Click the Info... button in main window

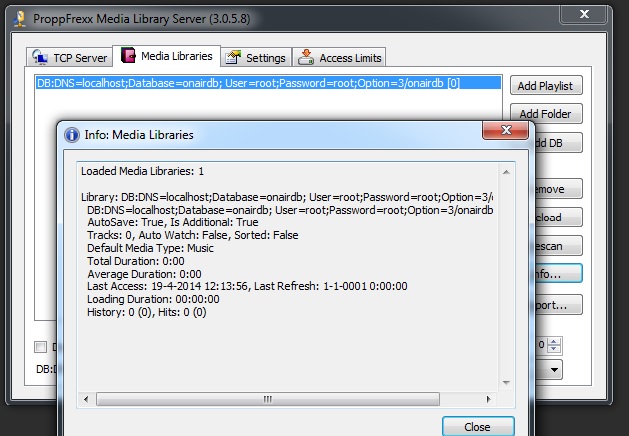point(558,274)
